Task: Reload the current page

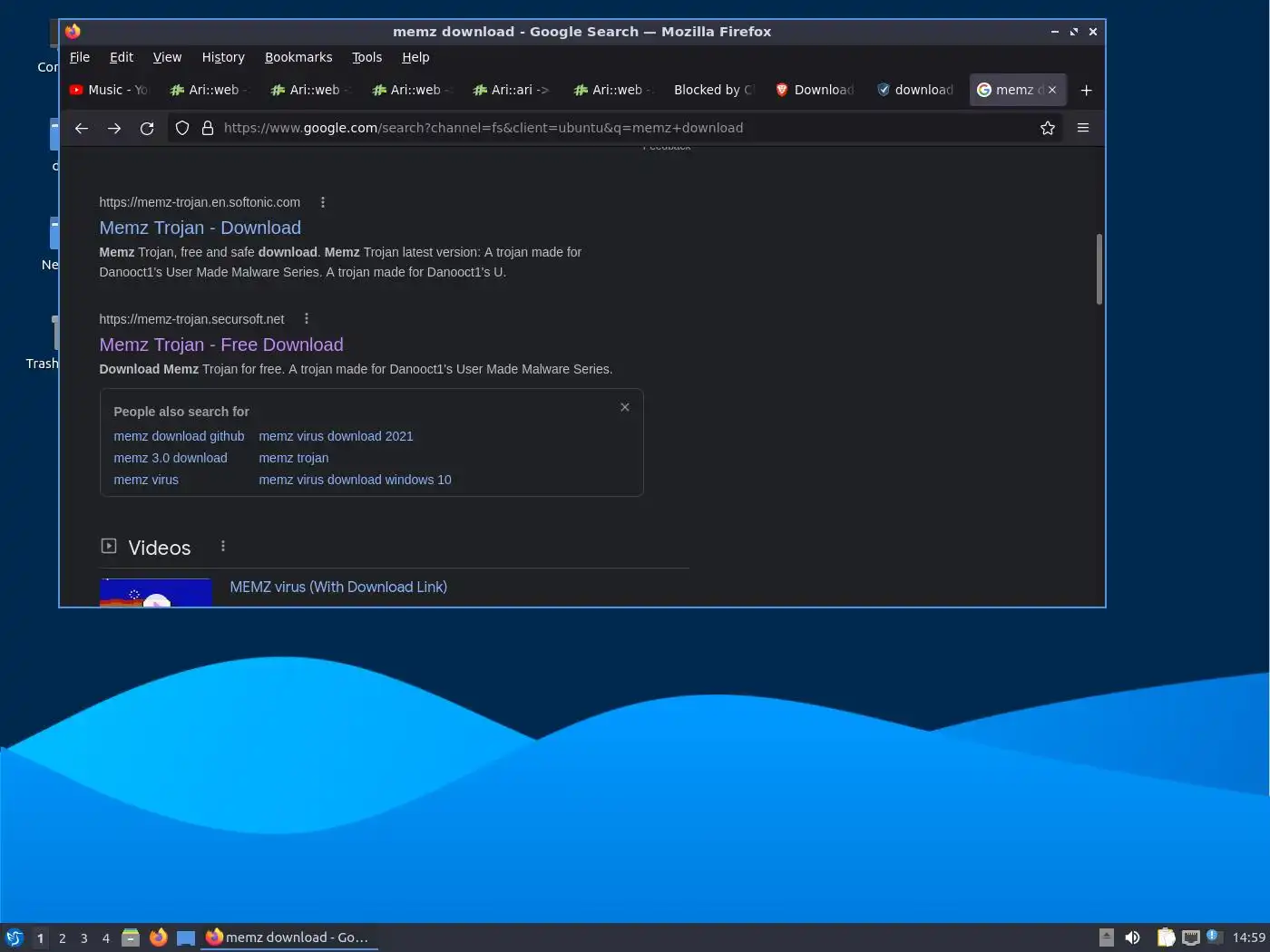Action: (x=147, y=128)
